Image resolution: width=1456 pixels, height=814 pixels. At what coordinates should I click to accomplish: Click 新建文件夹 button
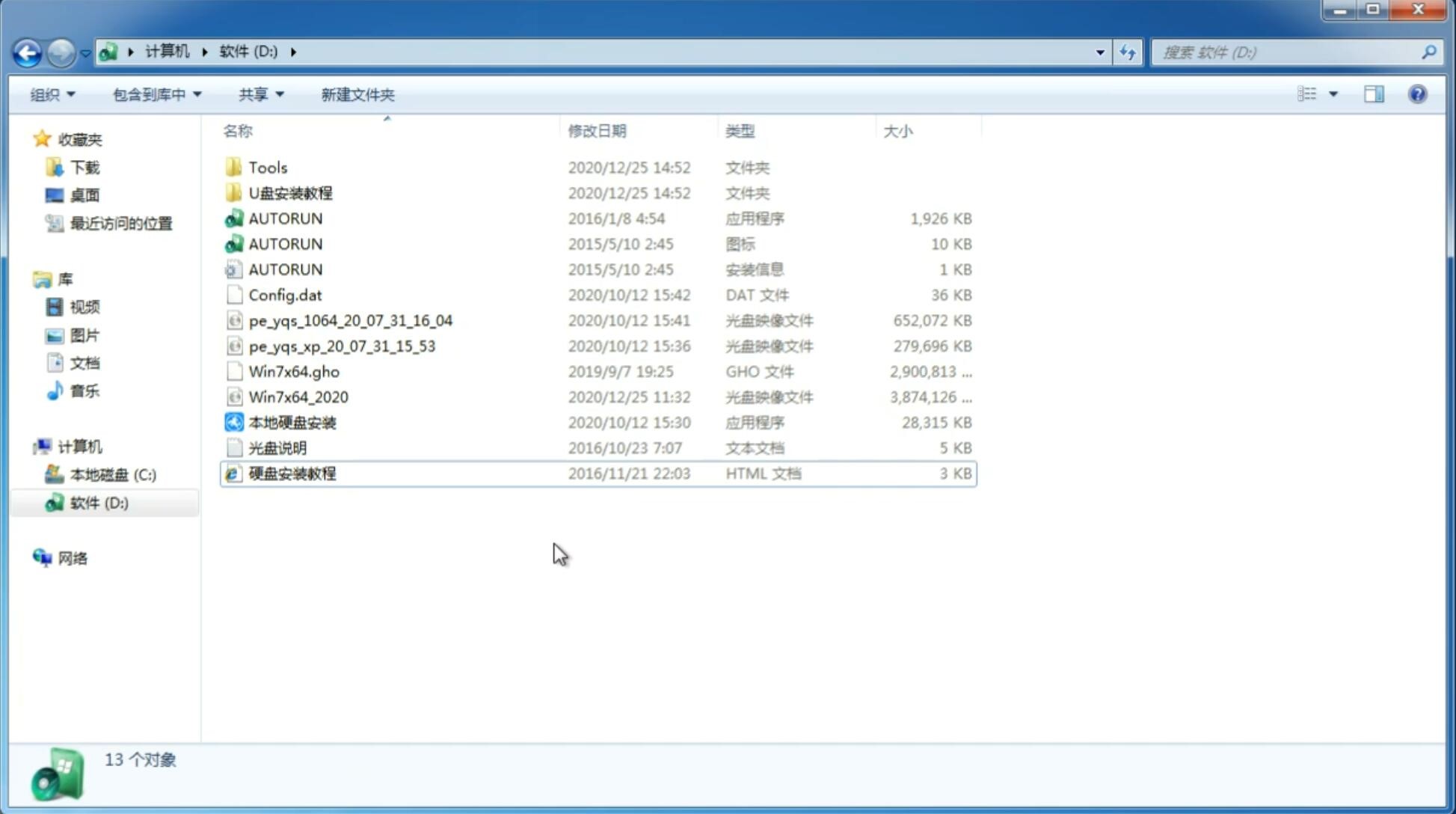(357, 94)
